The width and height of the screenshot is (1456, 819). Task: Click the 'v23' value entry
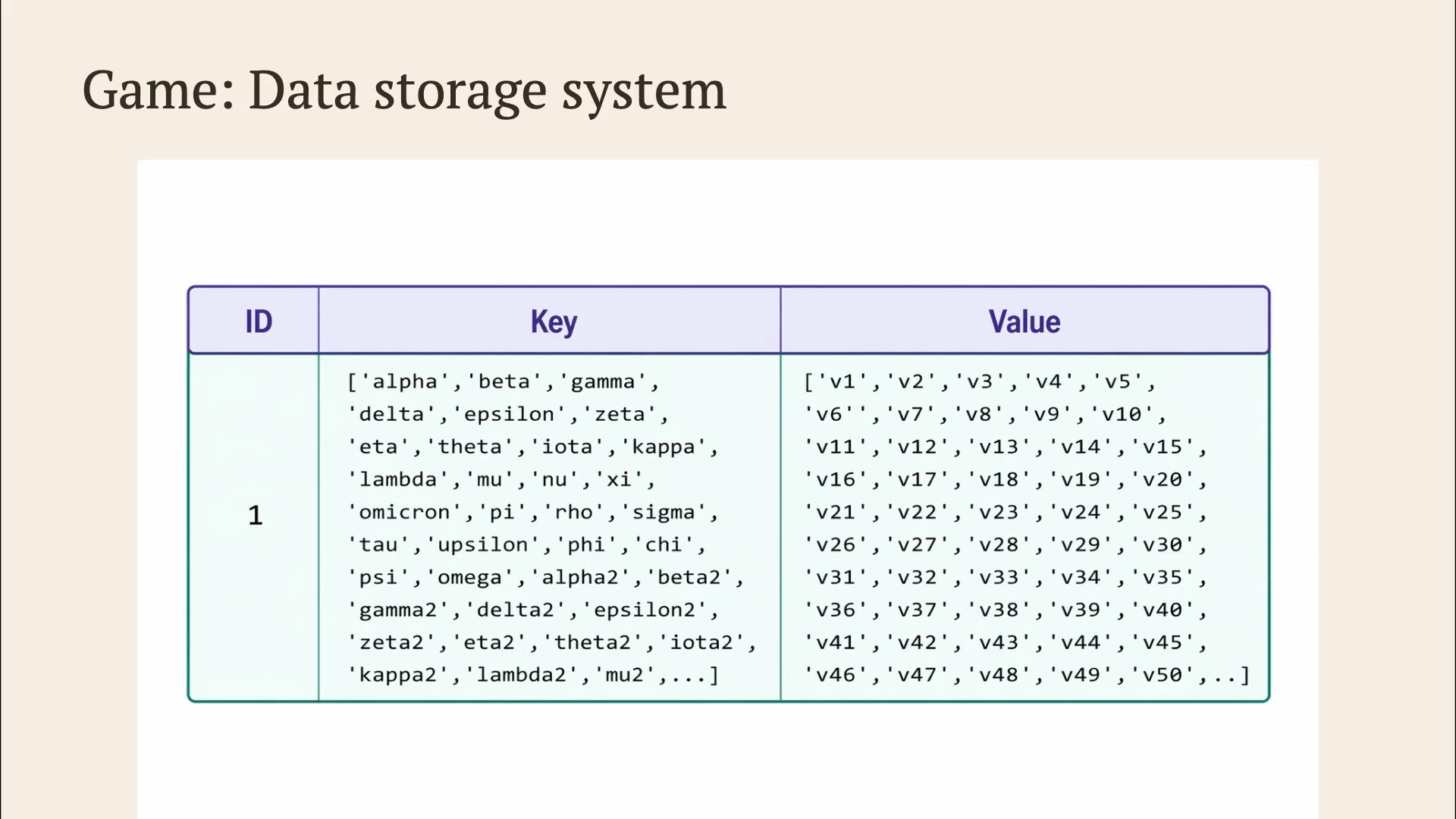(x=999, y=512)
